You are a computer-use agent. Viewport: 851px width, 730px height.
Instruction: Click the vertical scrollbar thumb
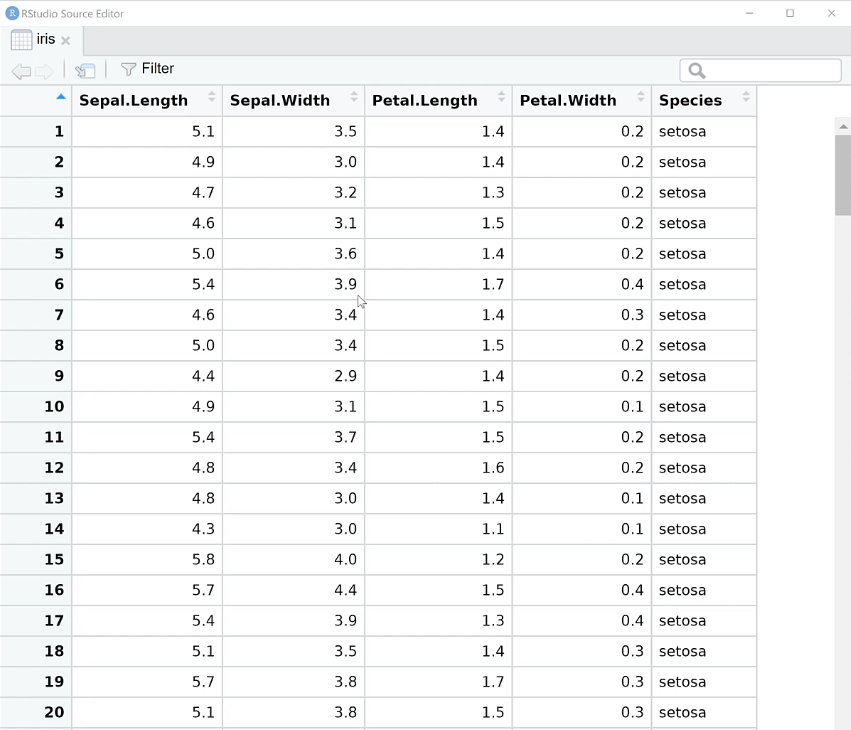point(843,175)
